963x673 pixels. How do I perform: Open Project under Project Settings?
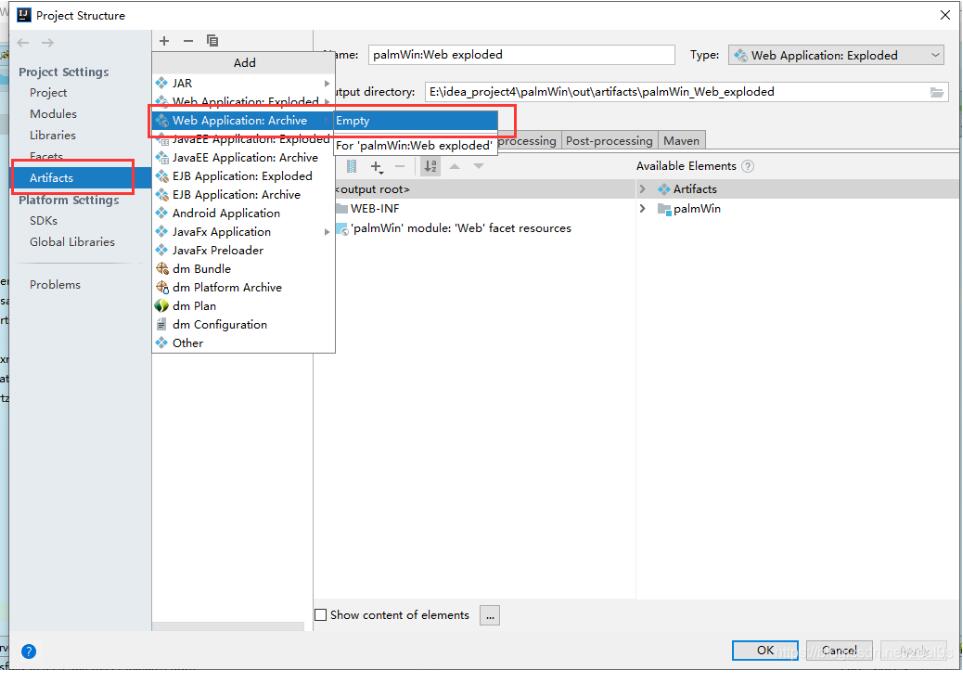point(49,93)
